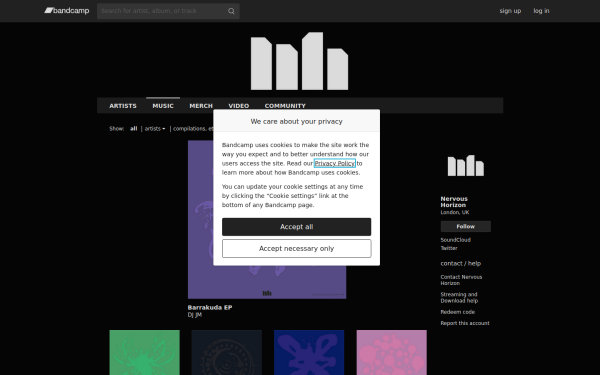Click the DJ JM artist name
Viewport: 600px width, 375px height.
click(195, 315)
